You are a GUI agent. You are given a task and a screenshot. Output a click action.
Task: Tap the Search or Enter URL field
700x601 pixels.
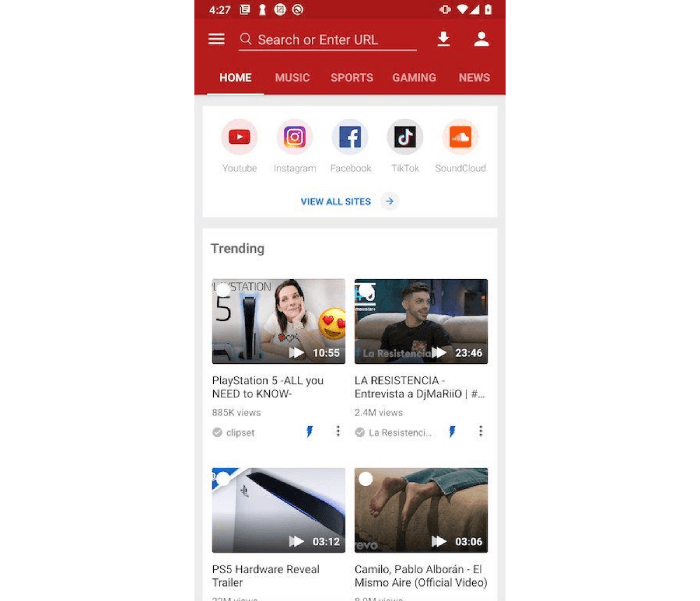(328, 40)
